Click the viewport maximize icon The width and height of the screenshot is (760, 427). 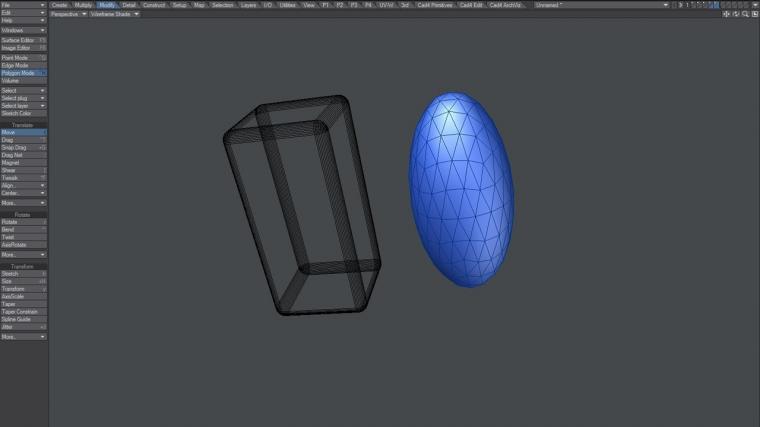coord(754,14)
